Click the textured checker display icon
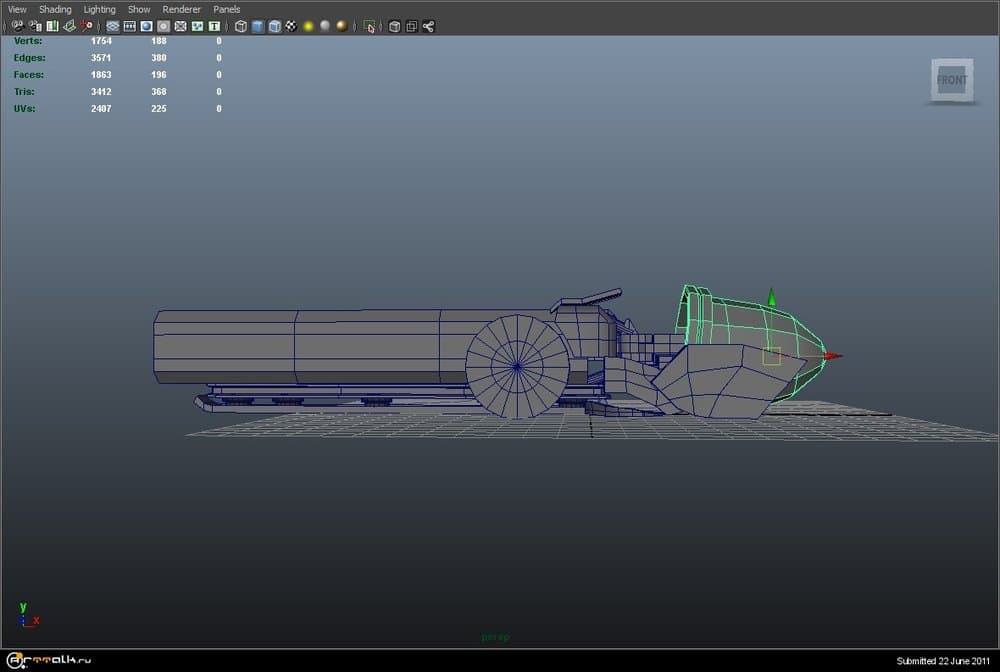1000x672 pixels. click(x=290, y=26)
